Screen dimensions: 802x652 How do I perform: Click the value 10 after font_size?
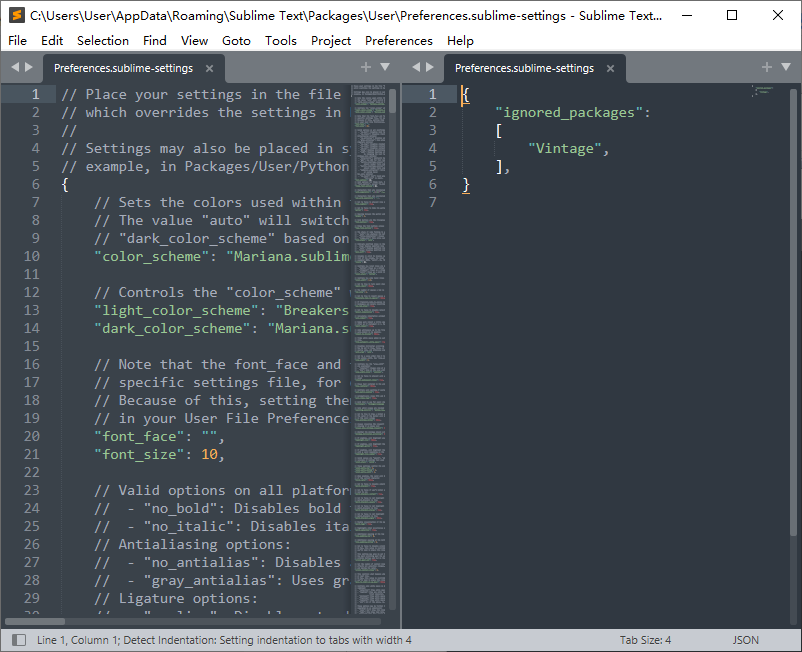tap(211, 454)
